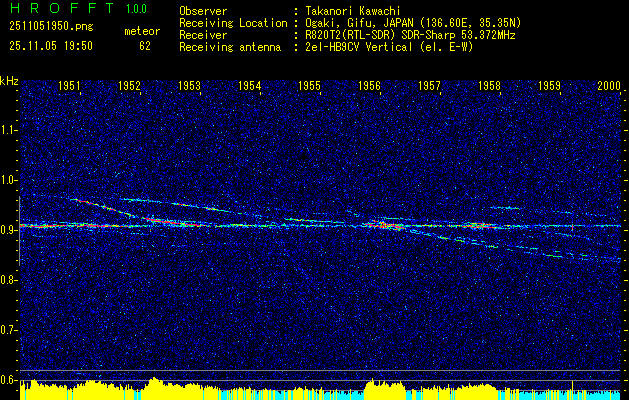Image resolution: width=629 pixels, height=400 pixels.
Task: Click the 1954 time axis marker
Action: [x=250, y=85]
